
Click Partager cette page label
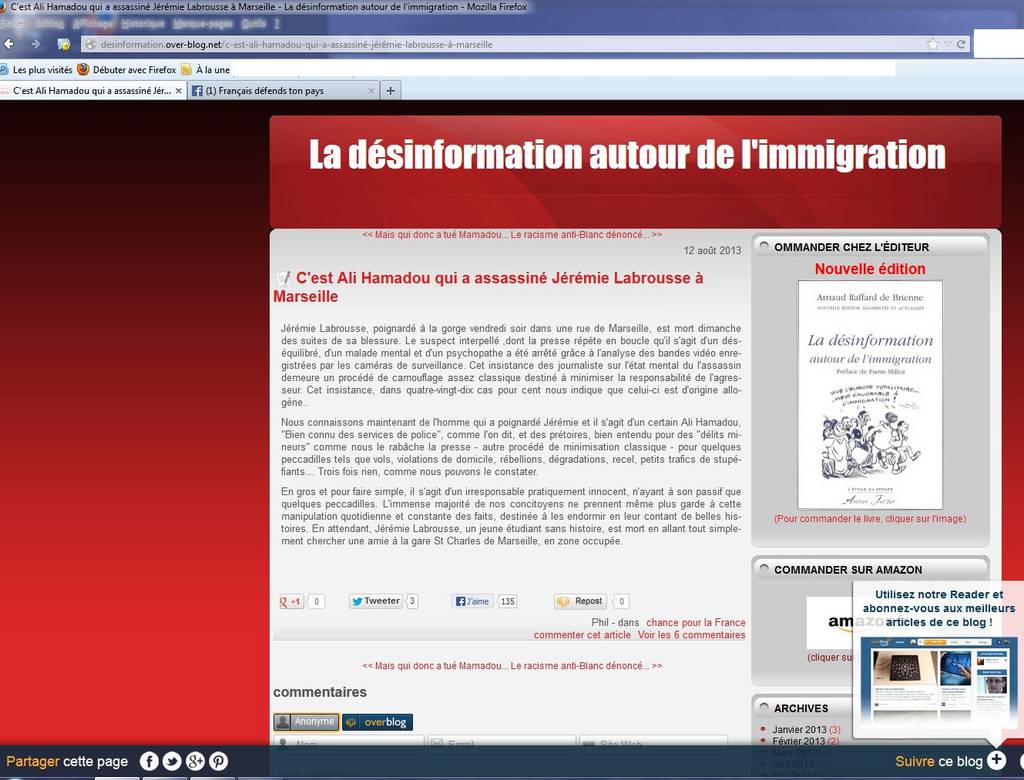(67, 762)
